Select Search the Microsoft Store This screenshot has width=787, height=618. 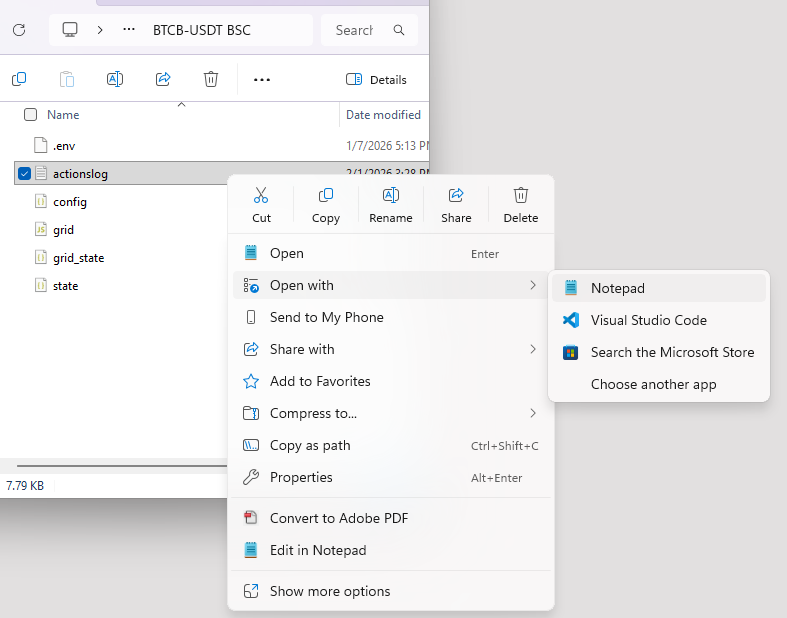click(x=659, y=352)
